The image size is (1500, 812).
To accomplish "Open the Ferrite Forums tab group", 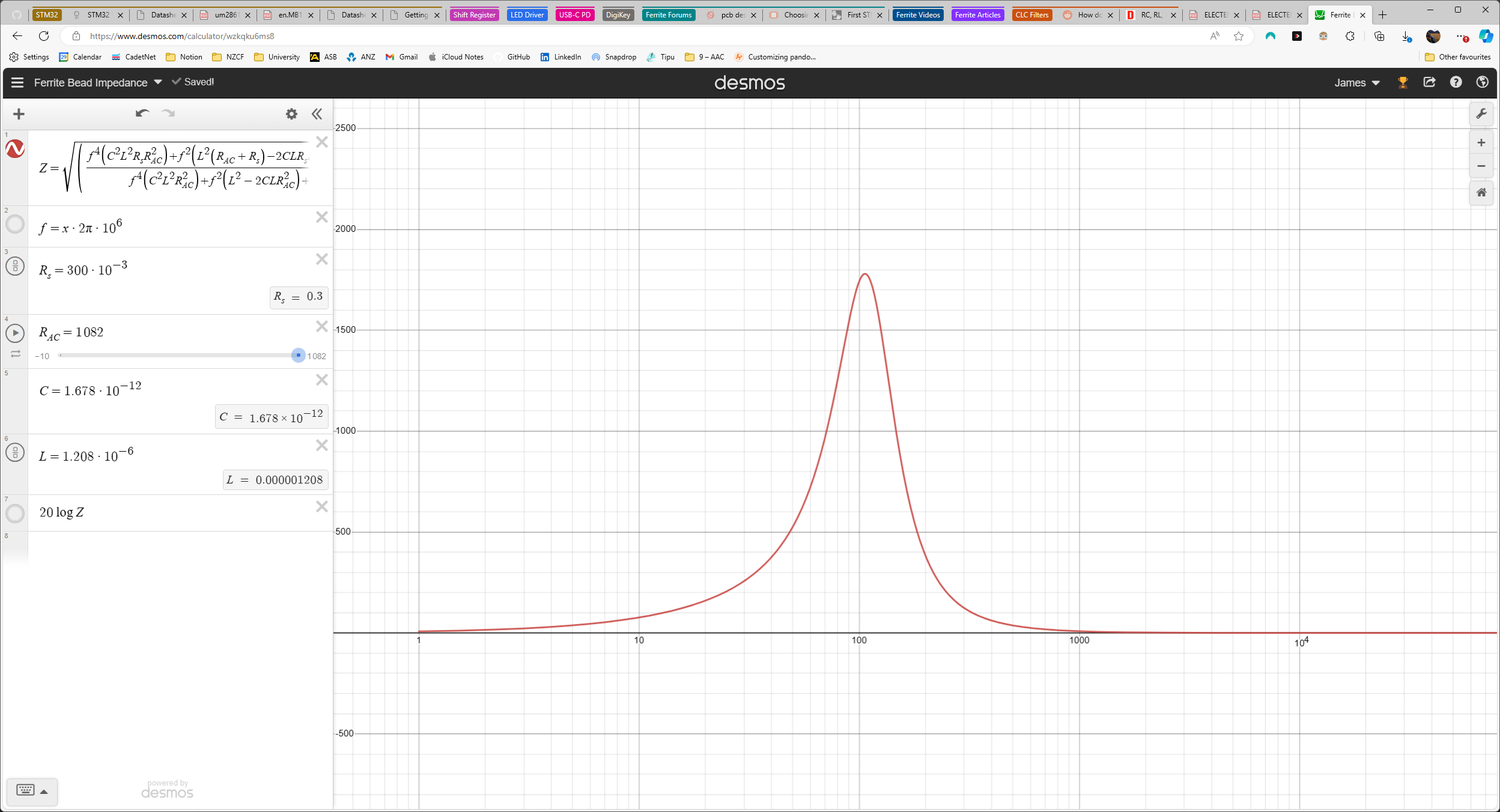I will [x=669, y=15].
